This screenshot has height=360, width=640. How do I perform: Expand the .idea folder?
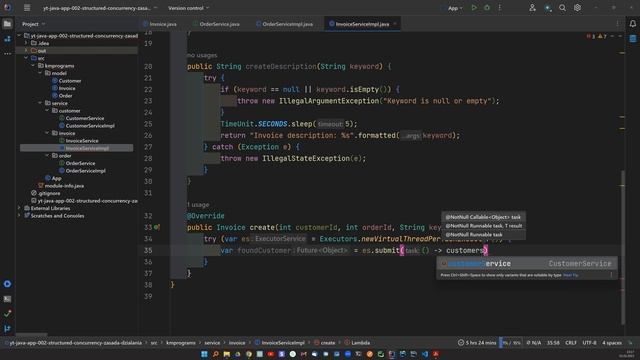click(x=26, y=43)
